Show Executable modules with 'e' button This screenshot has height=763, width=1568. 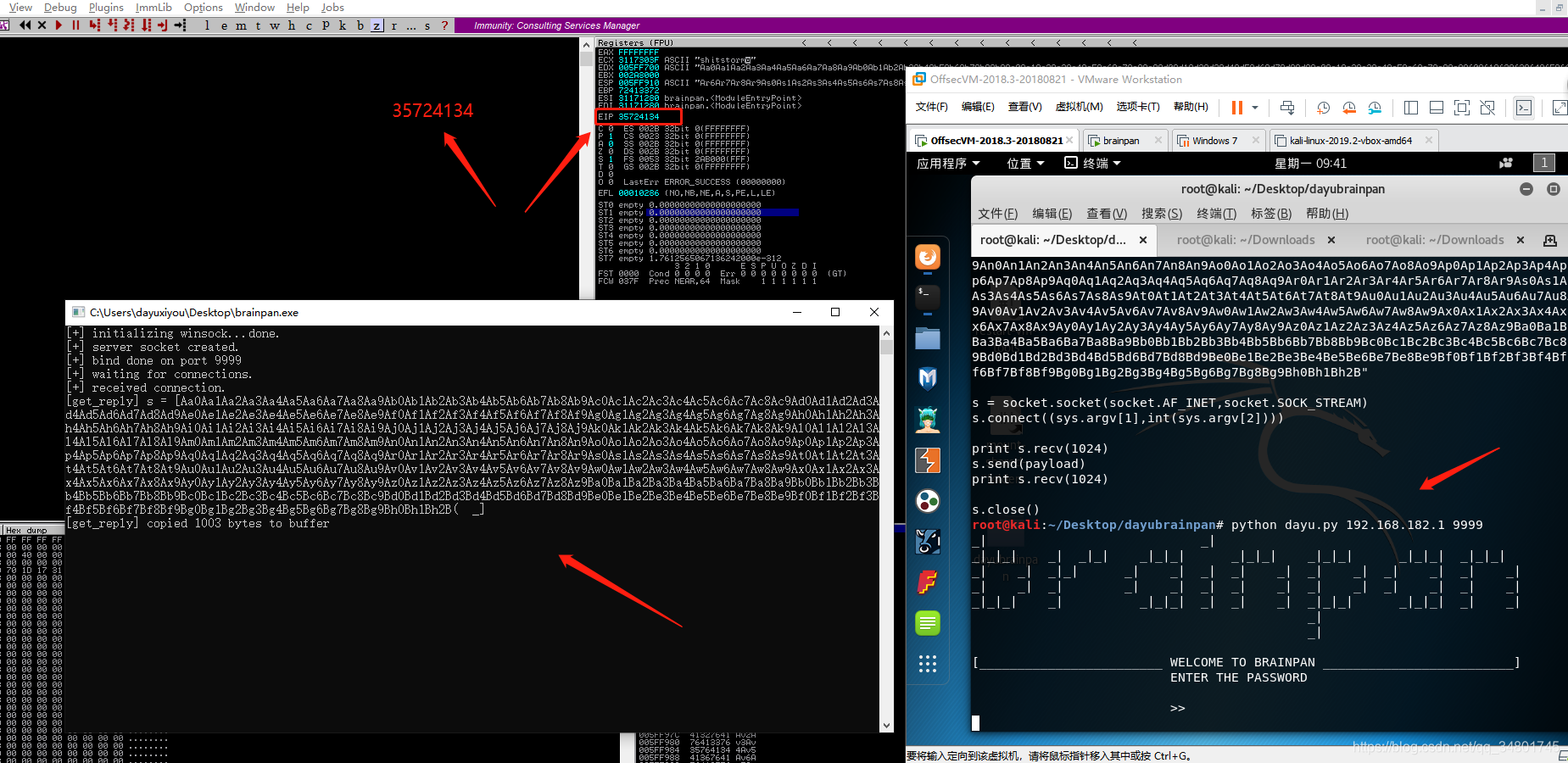tap(224, 25)
